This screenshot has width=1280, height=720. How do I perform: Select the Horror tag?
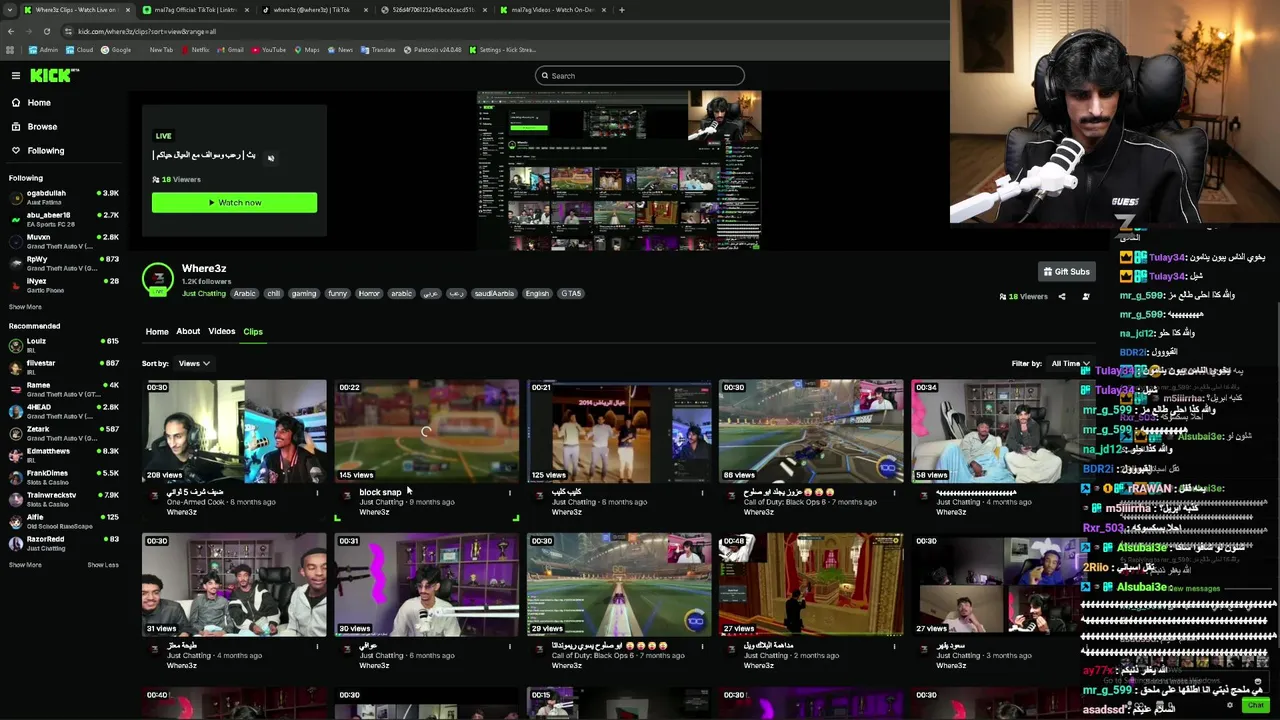pos(369,294)
